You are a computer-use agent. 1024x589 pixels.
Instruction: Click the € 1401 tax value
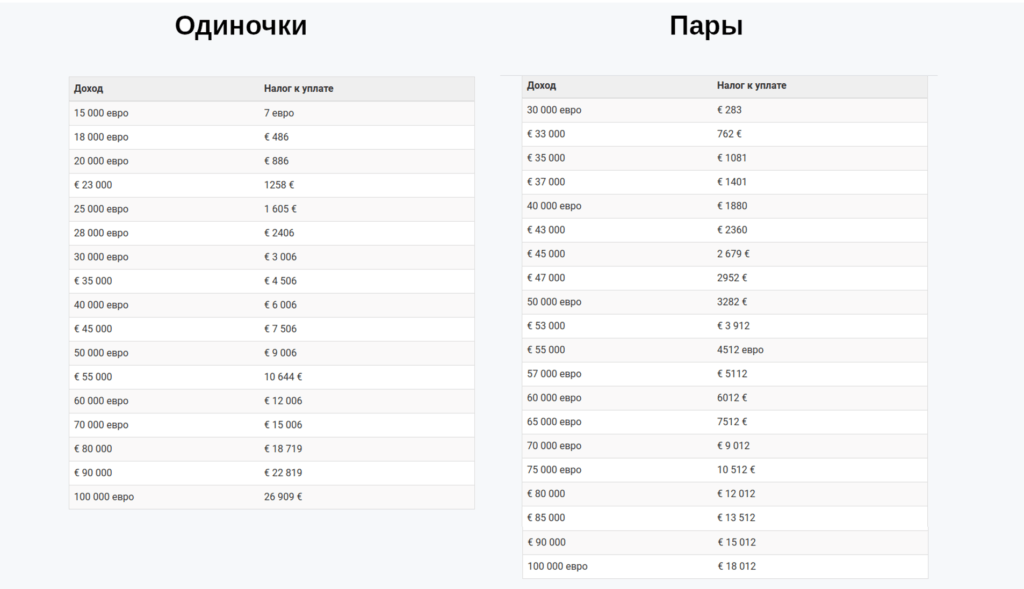(732, 182)
